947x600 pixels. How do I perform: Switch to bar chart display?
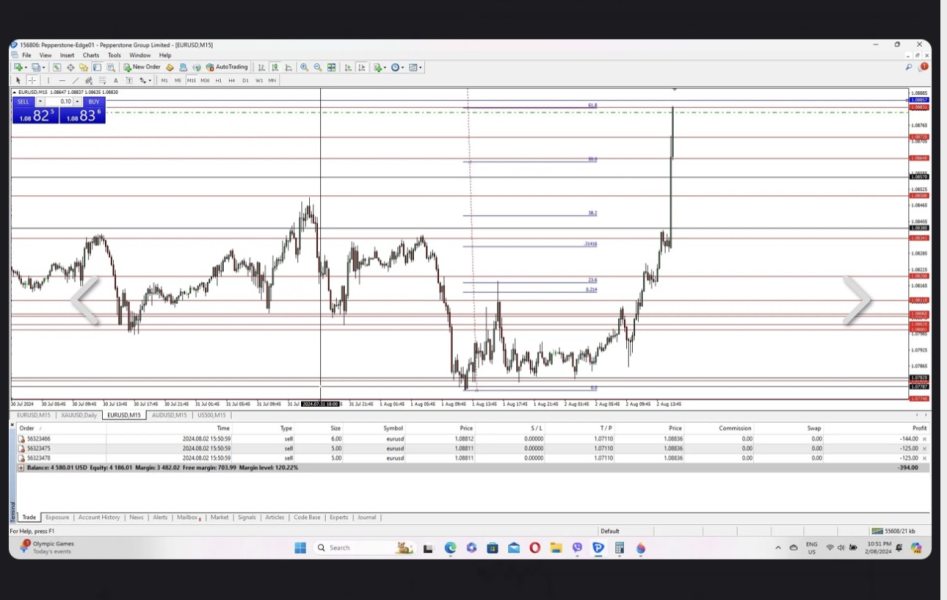coord(261,68)
